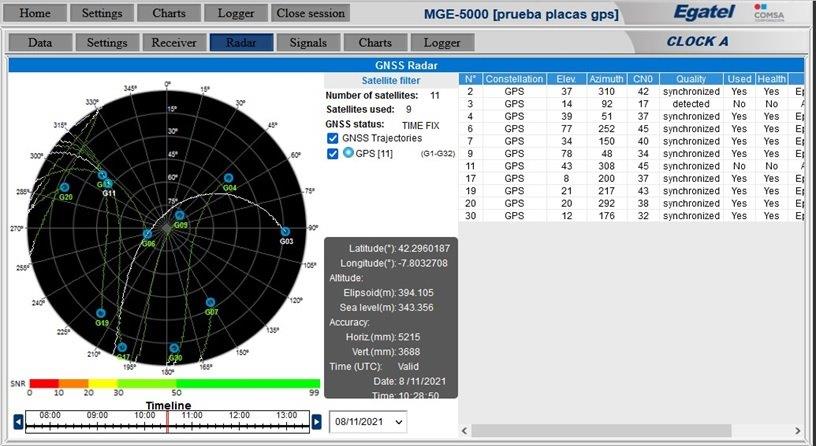Click the G03 satellite marker on radar

285,232
